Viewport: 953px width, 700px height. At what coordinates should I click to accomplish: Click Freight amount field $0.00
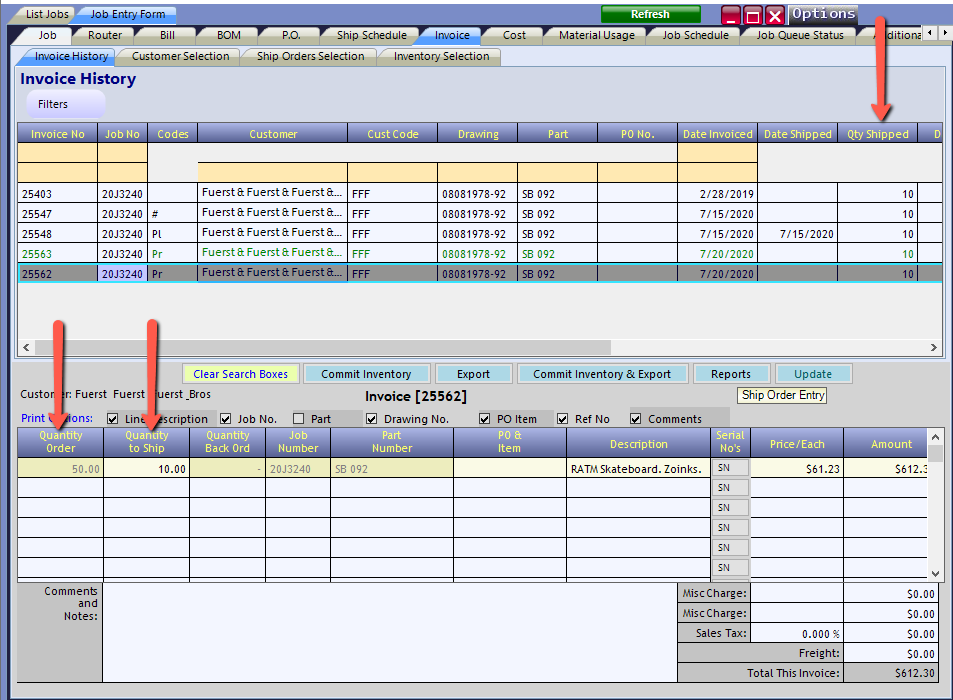click(x=890, y=653)
